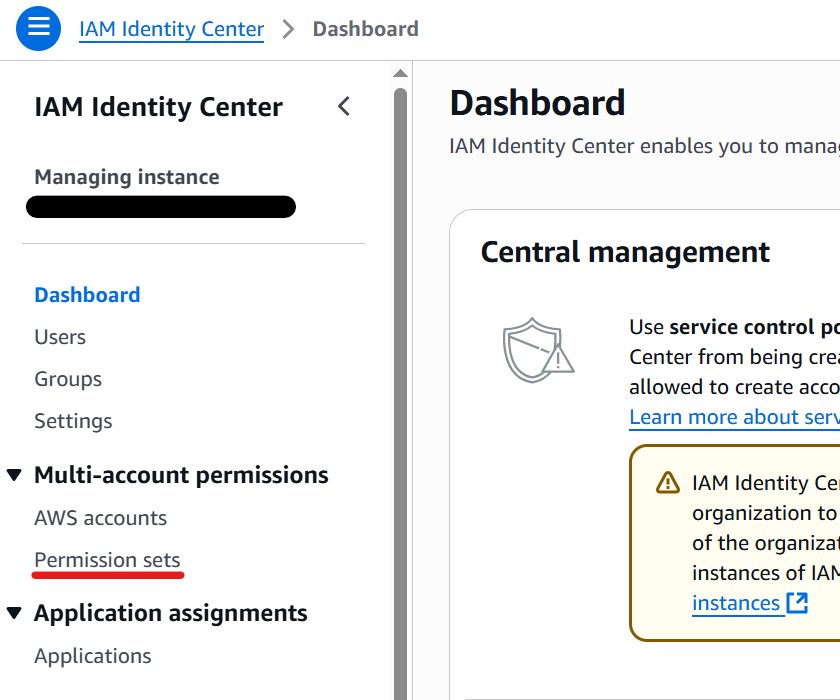Viewport: 840px width, 700px height.
Task: Click the Application assignments heading text
Action: click(171, 613)
